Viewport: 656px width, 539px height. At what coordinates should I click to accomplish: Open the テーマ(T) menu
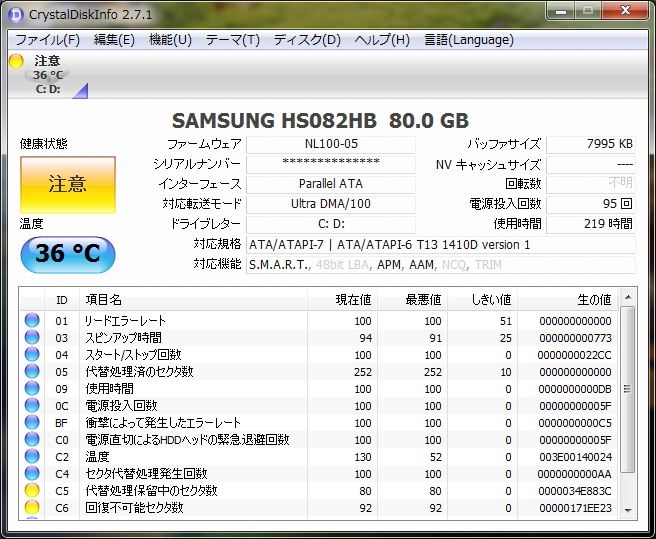[x=233, y=40]
